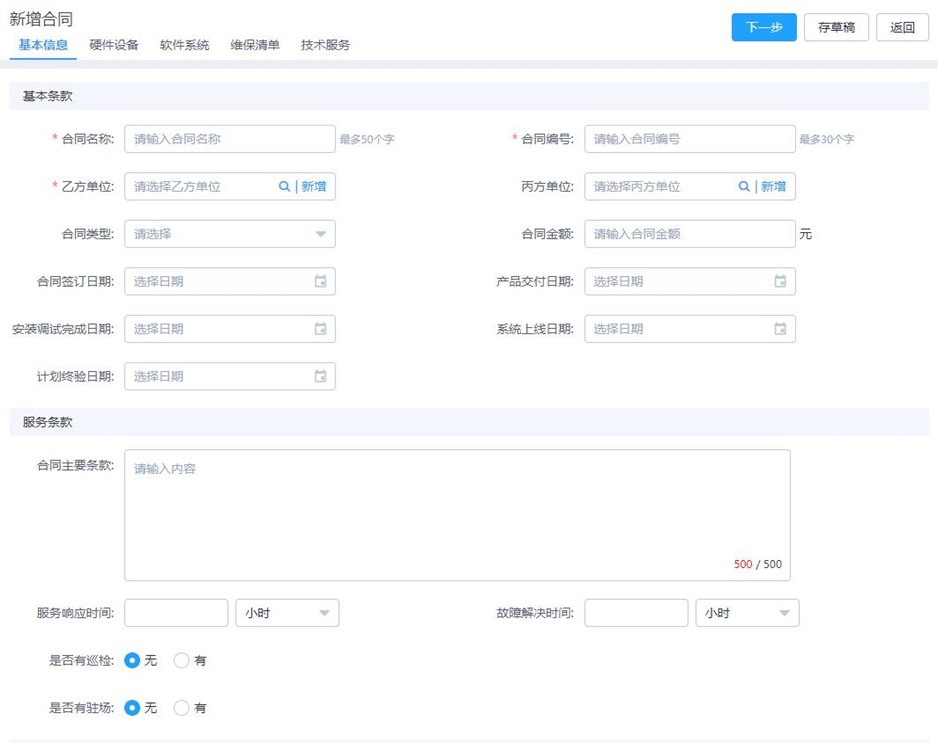This screenshot has width=938, height=743.
Task: Click 新增 link in 丙方单位 field
Action: click(773, 187)
